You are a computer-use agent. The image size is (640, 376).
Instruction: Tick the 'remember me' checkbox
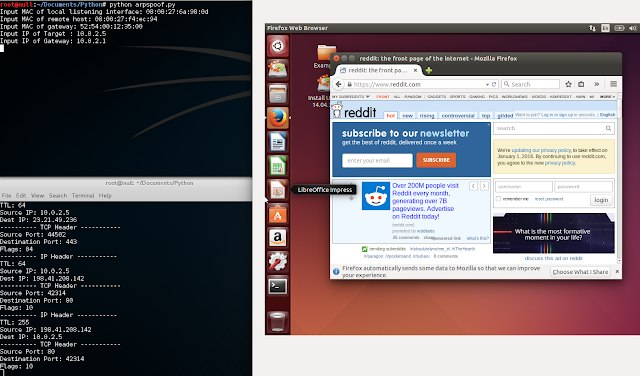coord(498,199)
